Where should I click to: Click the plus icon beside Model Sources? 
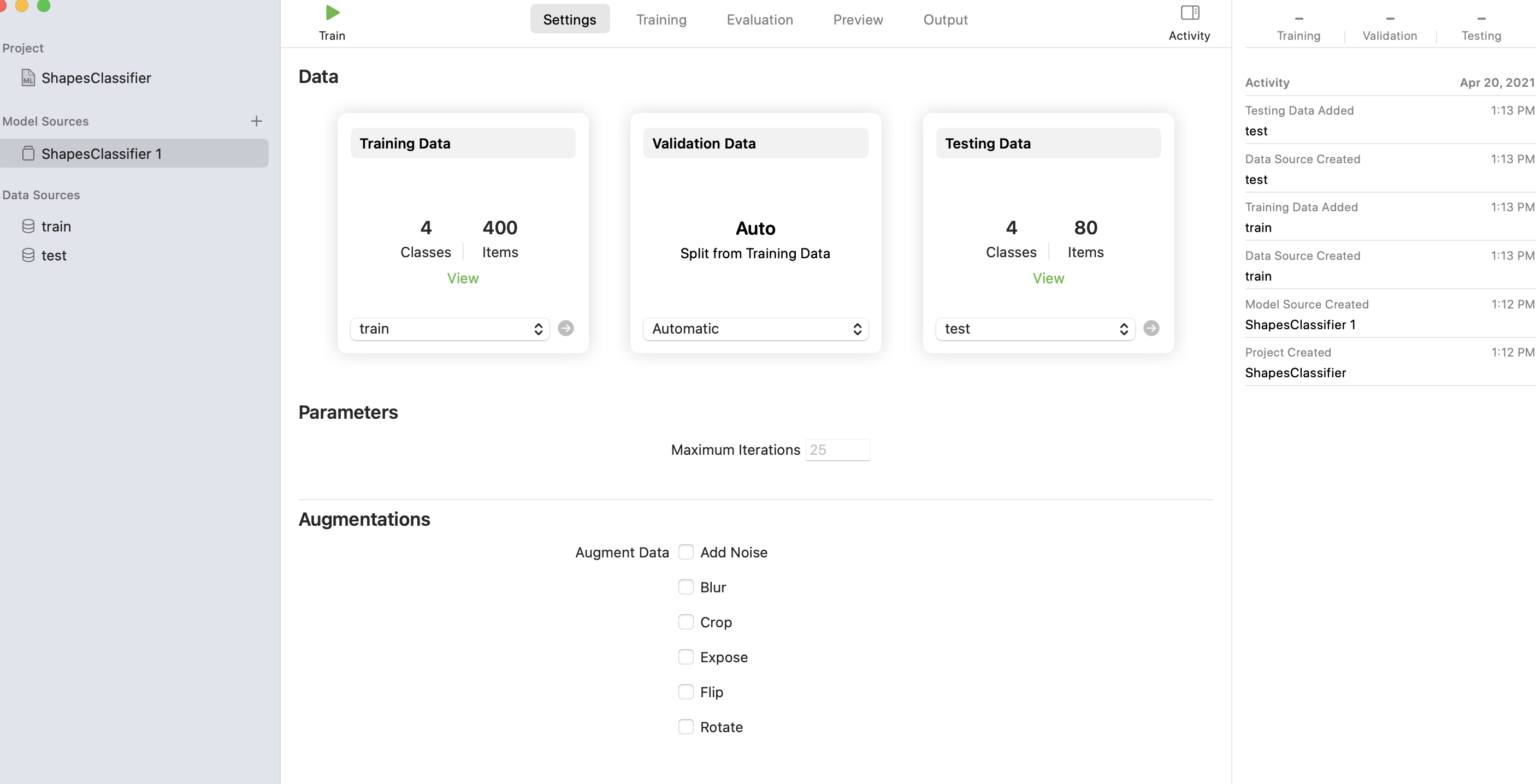click(x=256, y=121)
